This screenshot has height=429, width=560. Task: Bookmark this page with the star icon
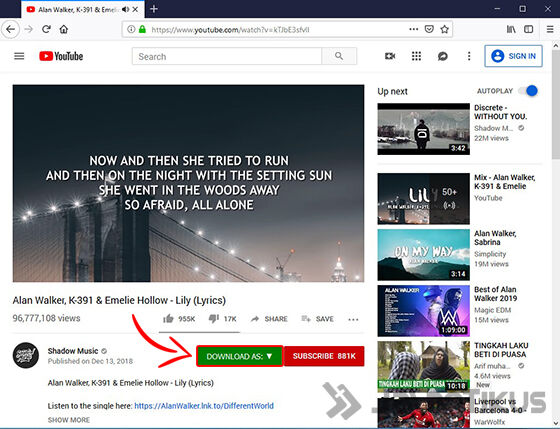click(444, 29)
